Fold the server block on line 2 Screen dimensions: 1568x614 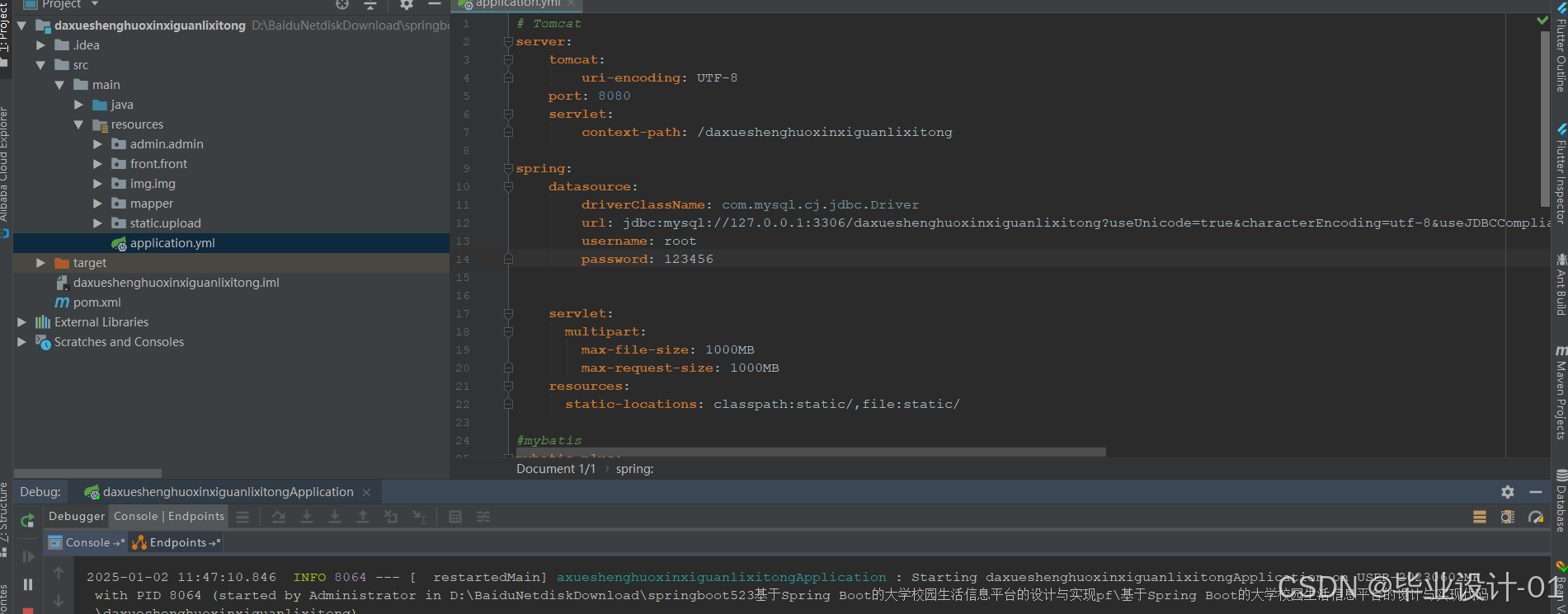(x=508, y=42)
